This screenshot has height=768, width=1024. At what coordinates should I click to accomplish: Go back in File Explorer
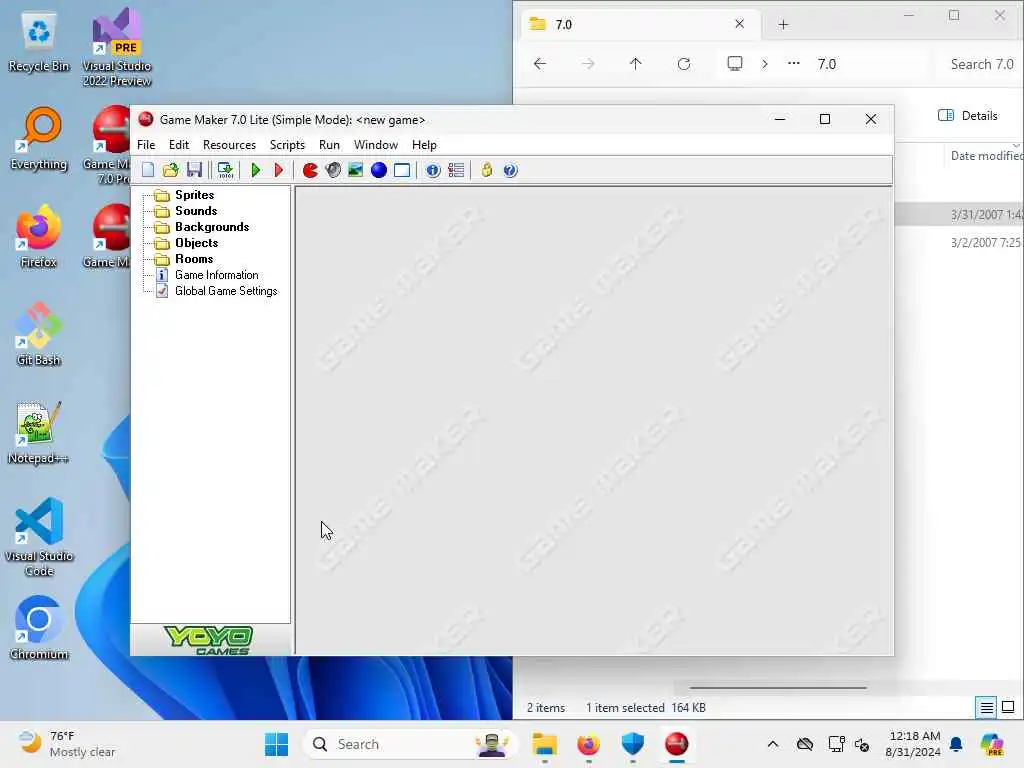[x=539, y=64]
